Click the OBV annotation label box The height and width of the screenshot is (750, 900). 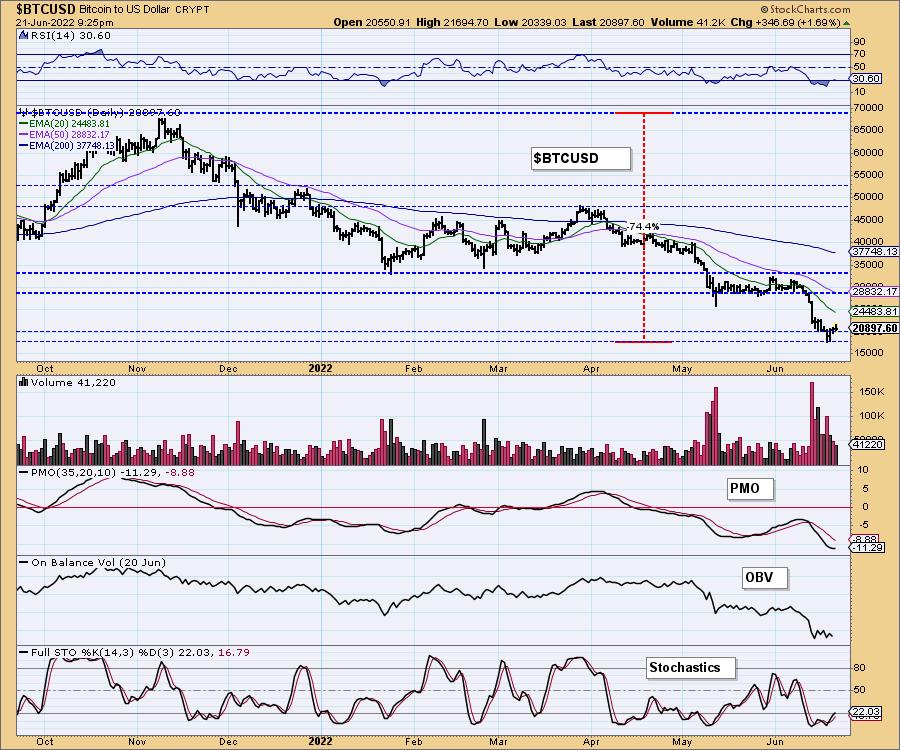tap(765, 578)
